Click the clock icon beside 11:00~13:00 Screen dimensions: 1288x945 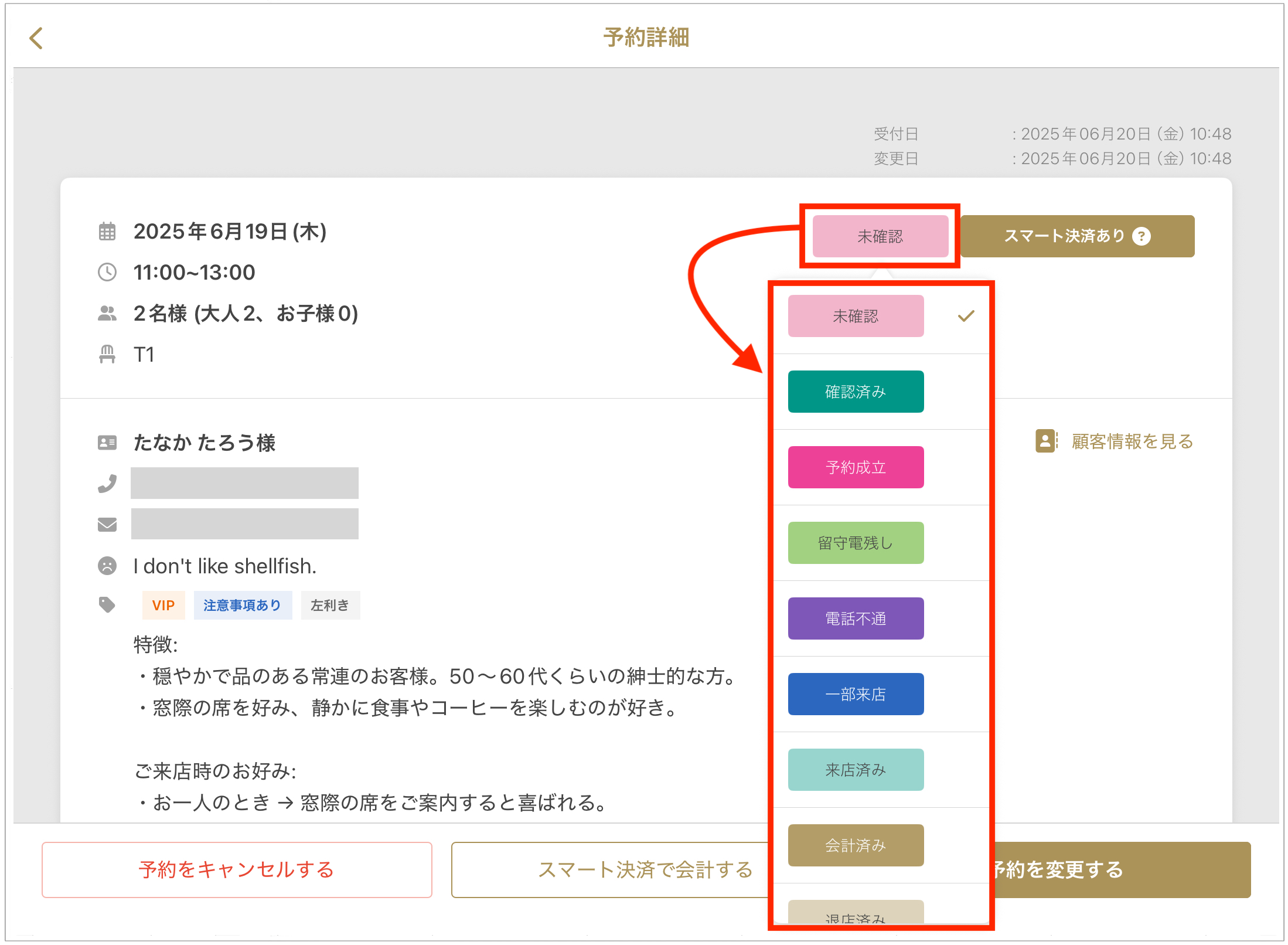[x=107, y=272]
